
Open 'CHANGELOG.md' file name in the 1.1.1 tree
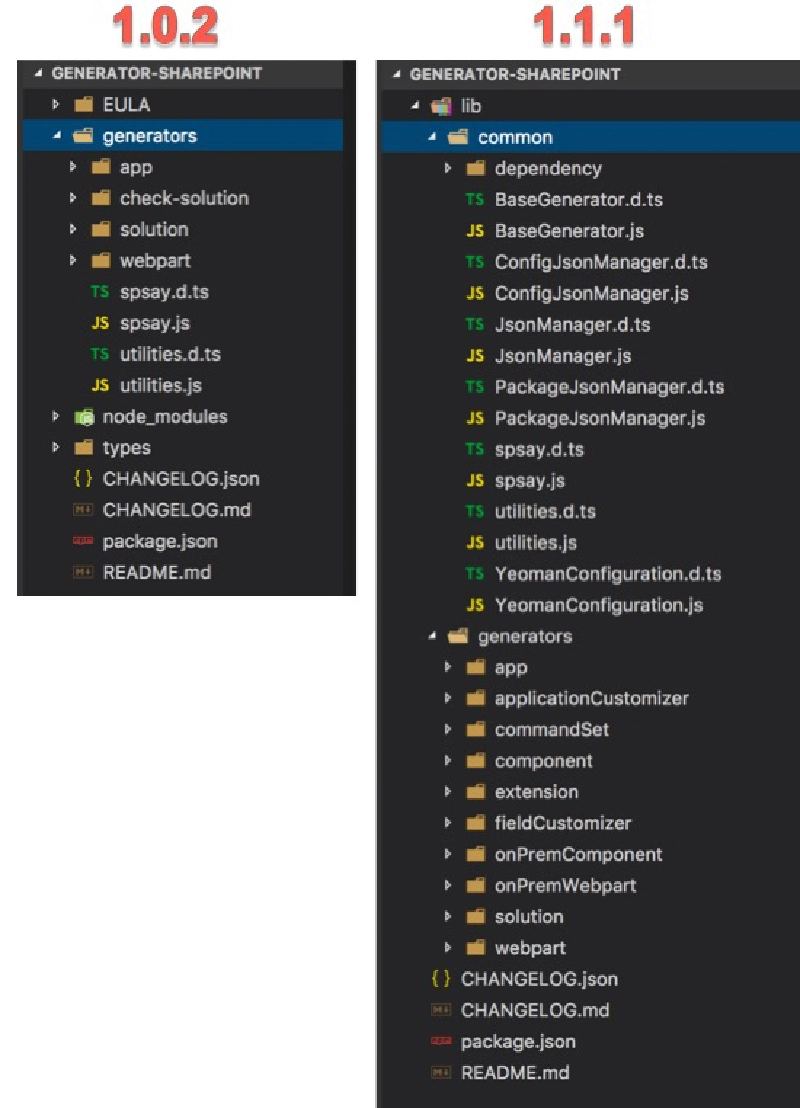click(x=535, y=1010)
